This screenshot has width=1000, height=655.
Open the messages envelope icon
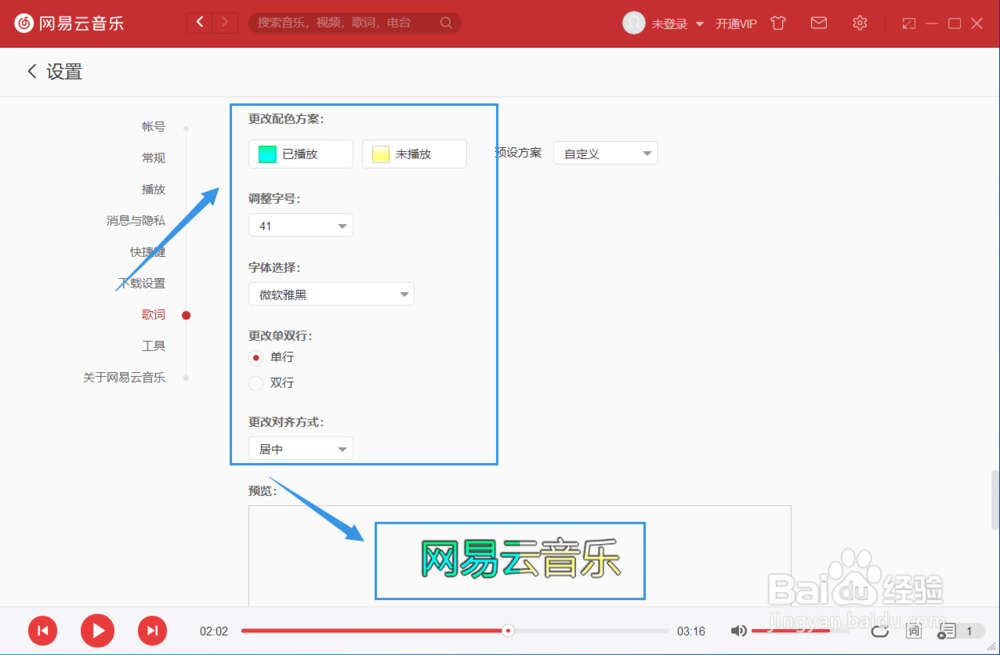pyautogui.click(x=819, y=24)
